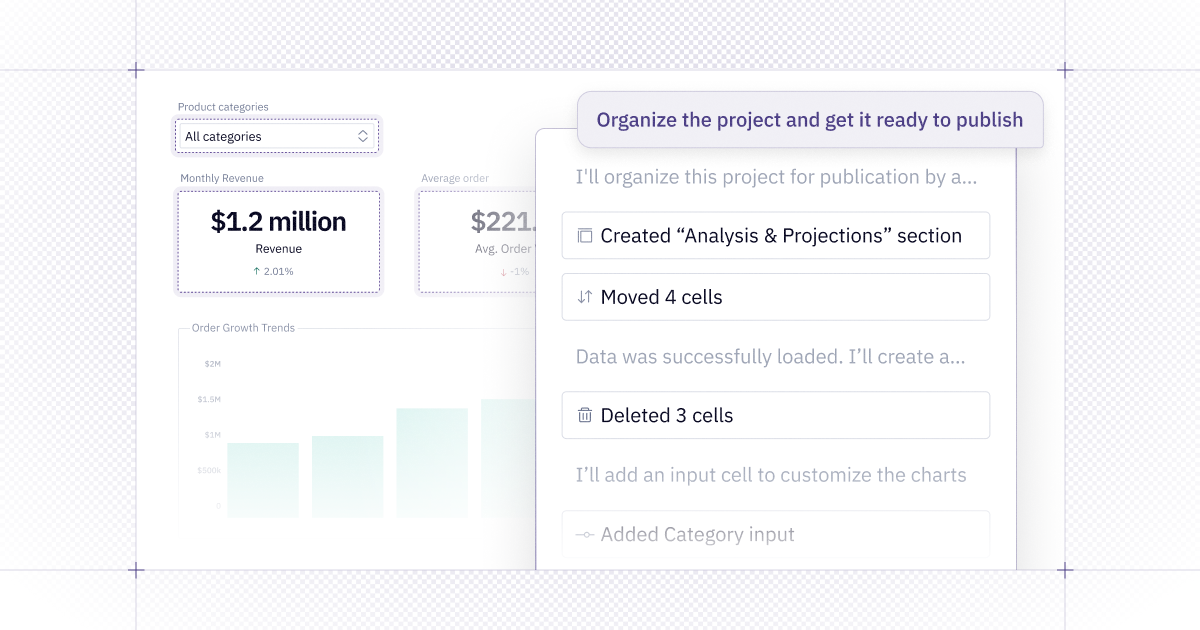Click the input icon beside Added Category input
The height and width of the screenshot is (630, 1200).
point(585,535)
